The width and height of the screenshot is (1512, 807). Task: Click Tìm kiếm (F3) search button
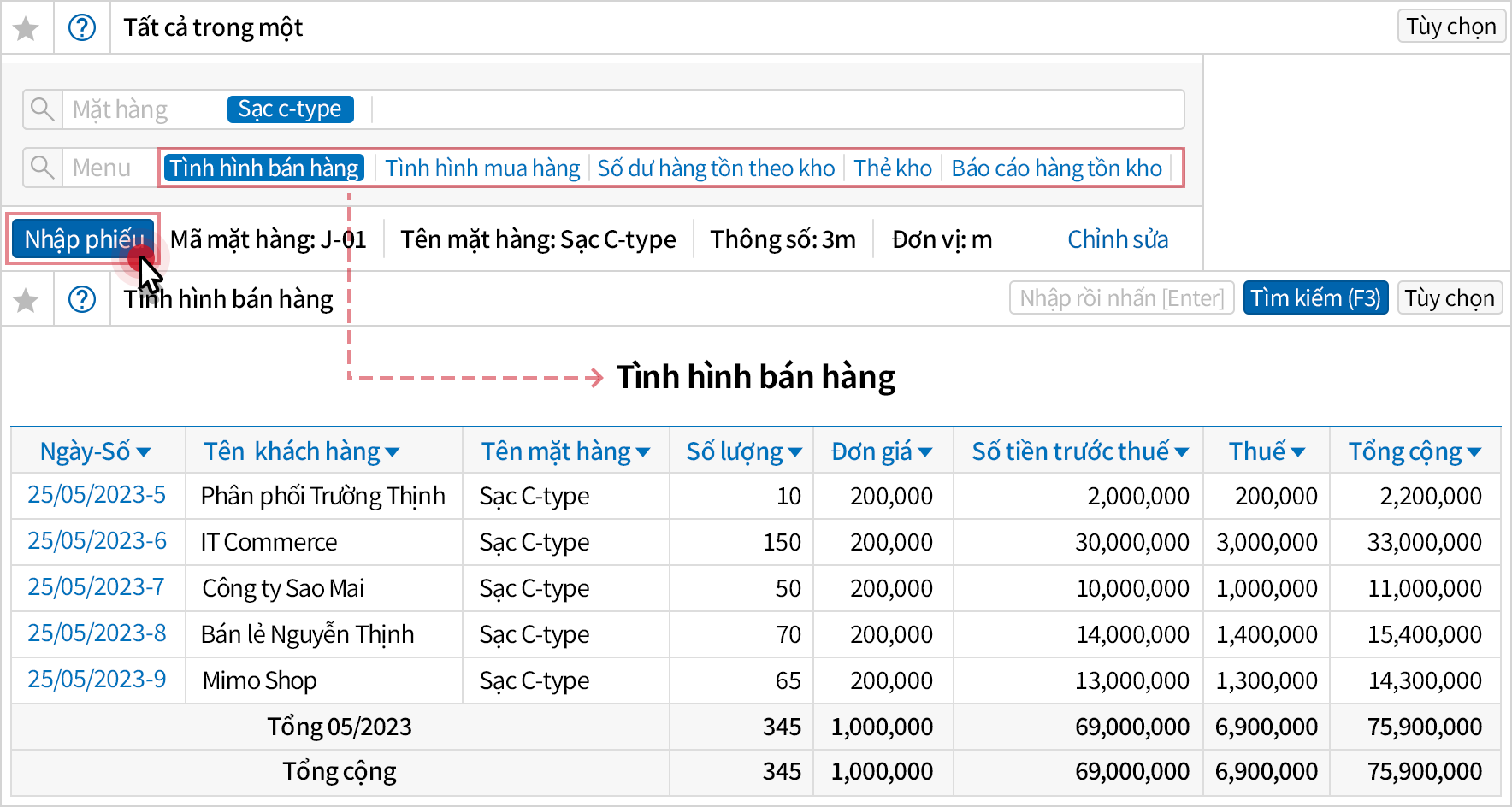[1315, 298]
